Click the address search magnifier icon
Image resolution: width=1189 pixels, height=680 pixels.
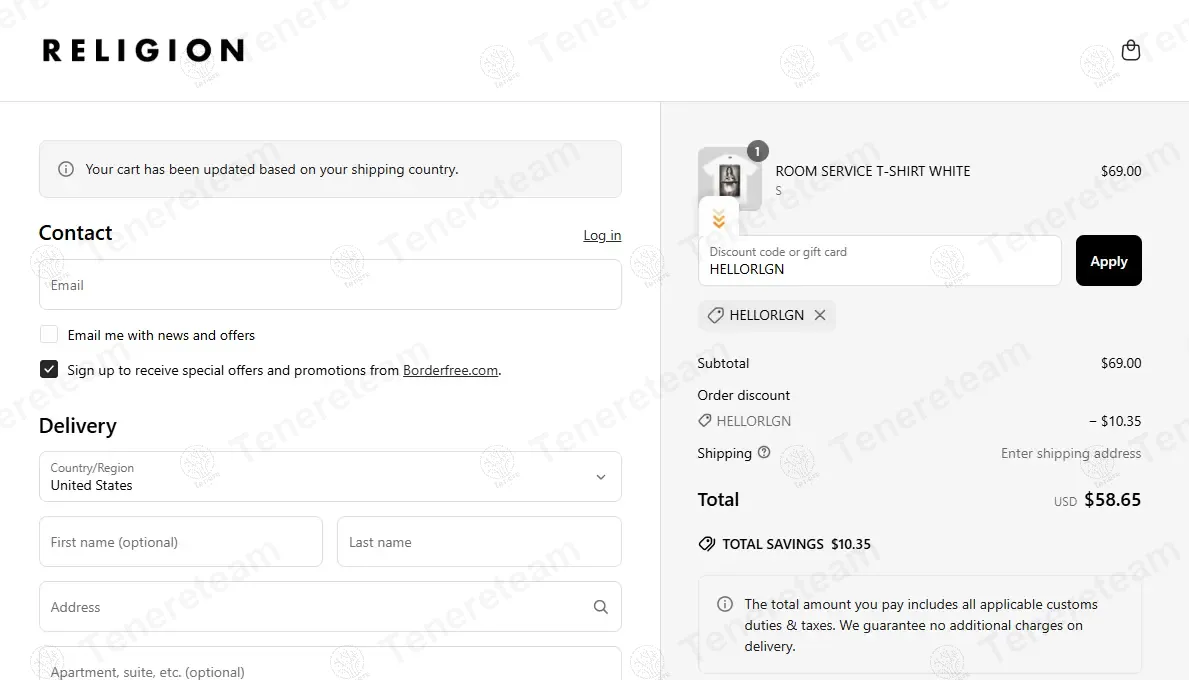click(x=601, y=606)
